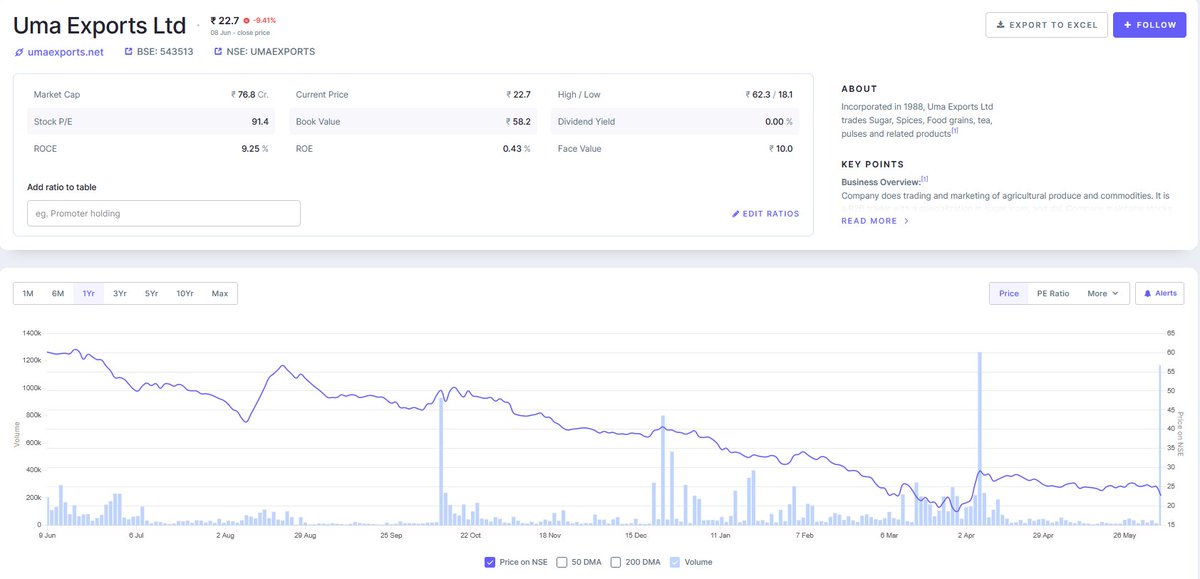Click the link icon beside umaexports.net
The image size is (1200, 579).
tap(19, 52)
